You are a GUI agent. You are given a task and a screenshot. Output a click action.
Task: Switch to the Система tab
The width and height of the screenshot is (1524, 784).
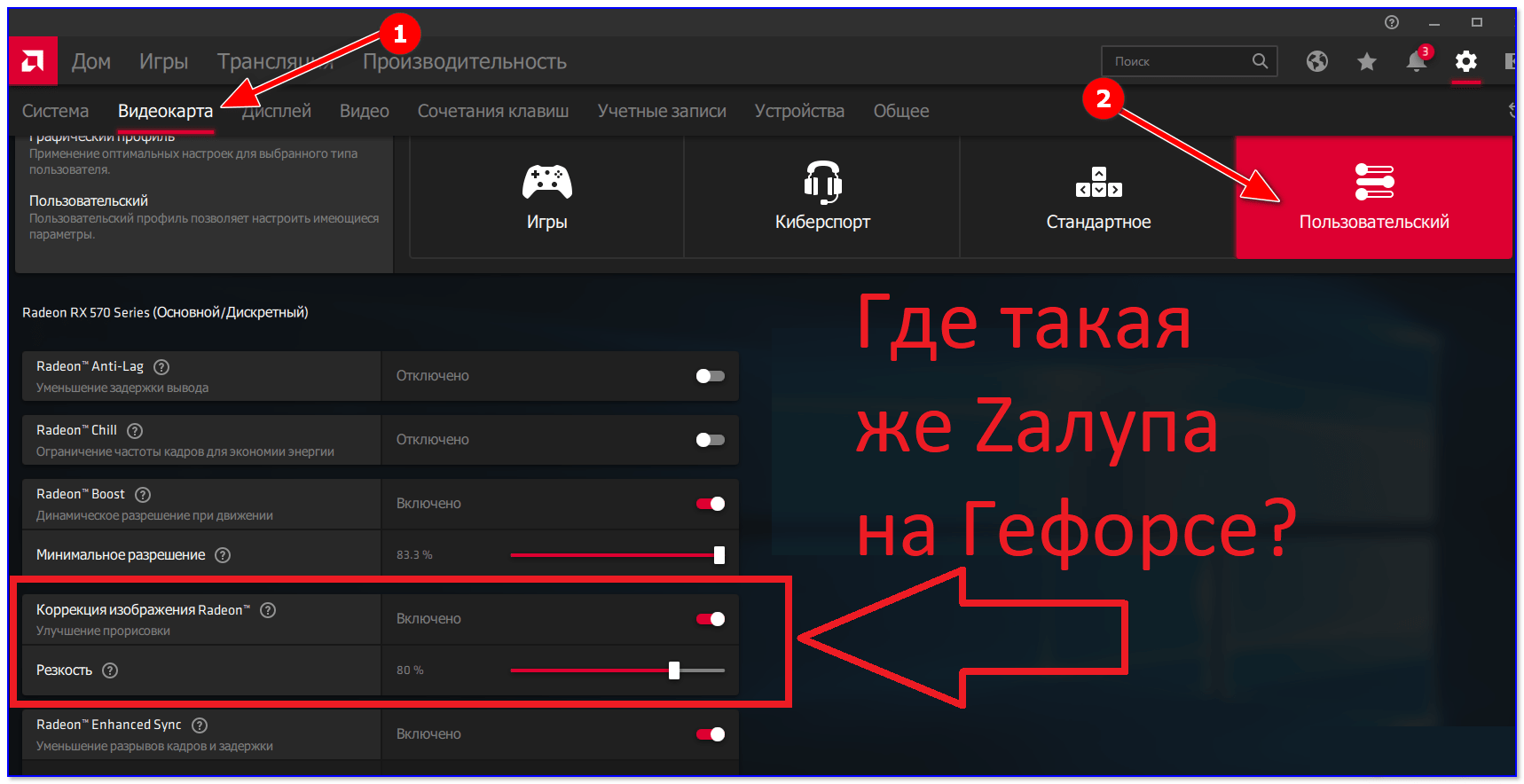(56, 111)
